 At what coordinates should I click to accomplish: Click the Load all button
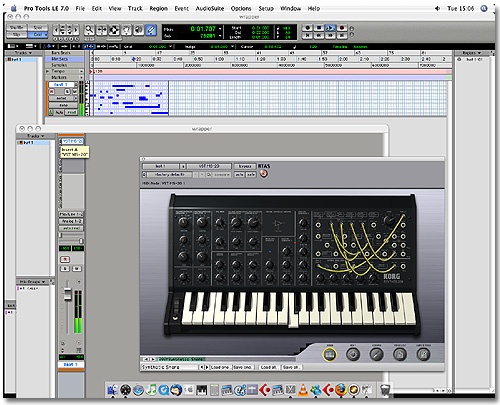(x=268, y=367)
